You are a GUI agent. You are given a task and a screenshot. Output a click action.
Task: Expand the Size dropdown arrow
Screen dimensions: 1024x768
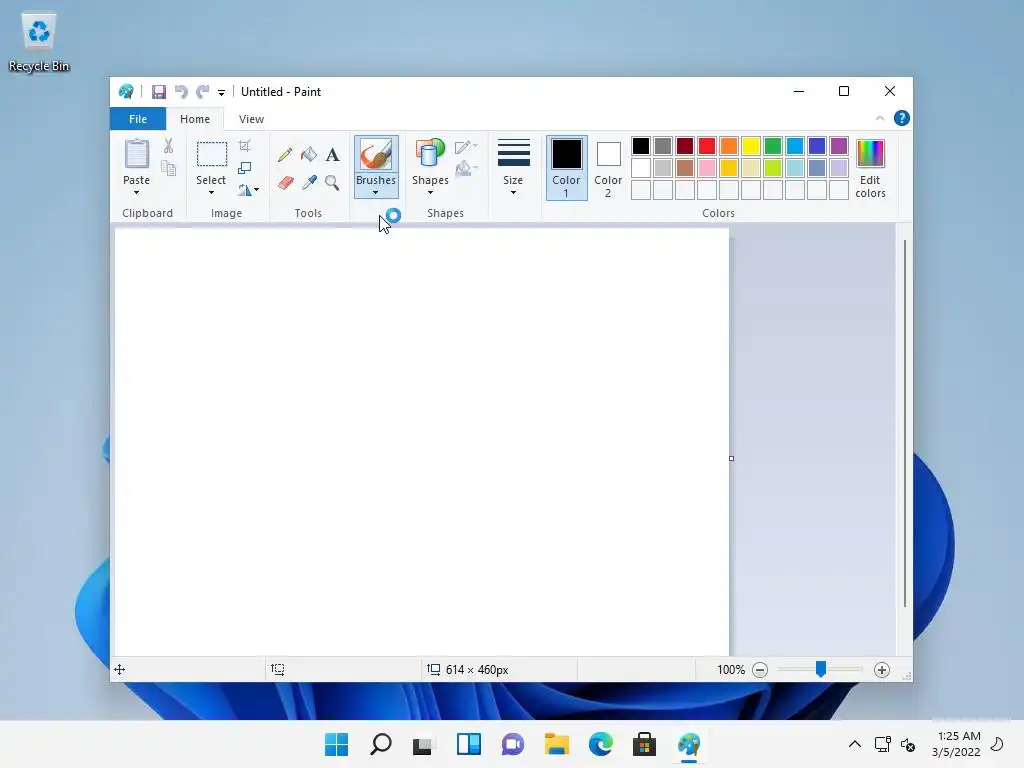coord(513,193)
